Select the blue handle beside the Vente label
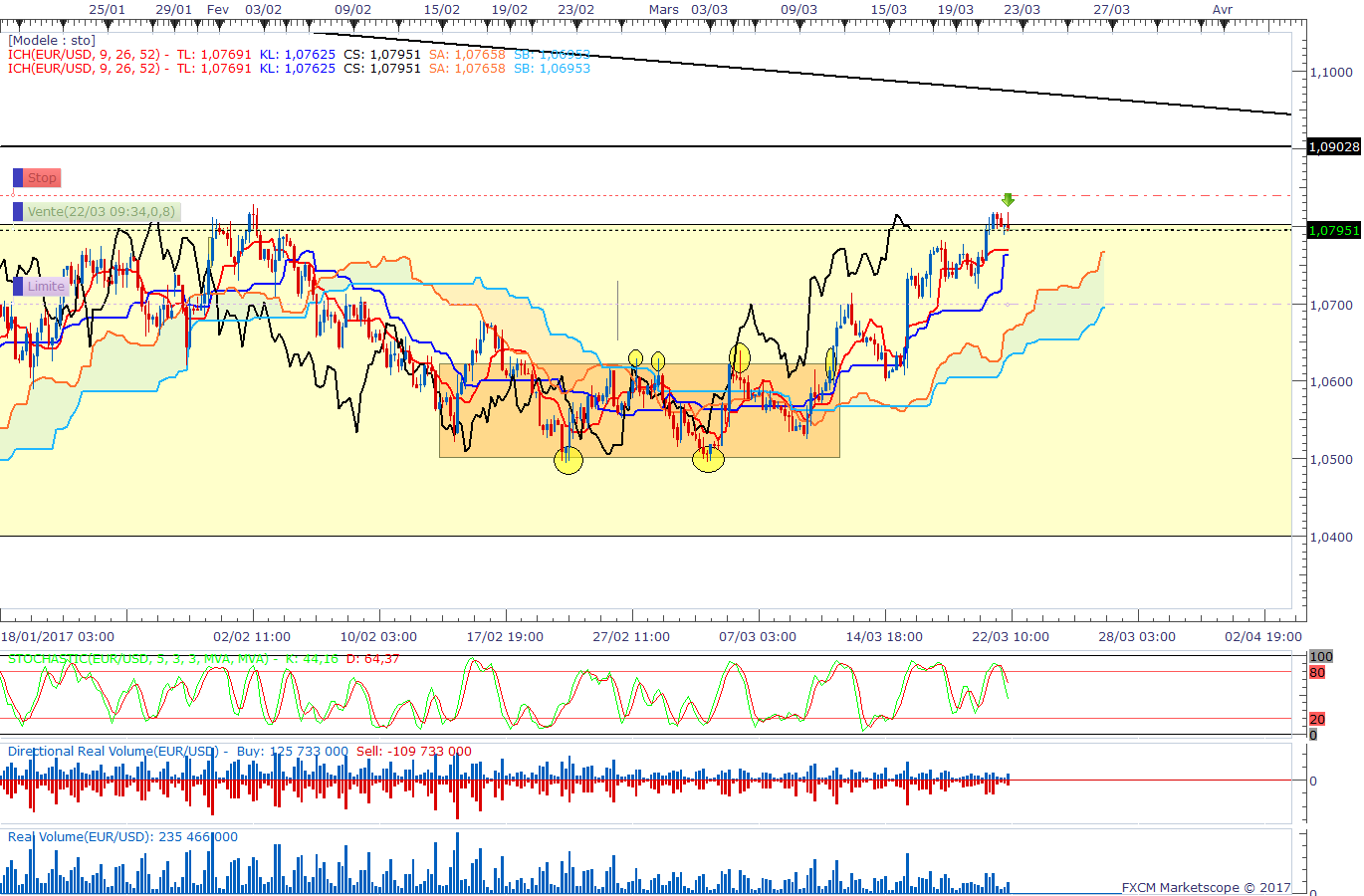Screen dimensions: 1364x896 tap(18, 212)
